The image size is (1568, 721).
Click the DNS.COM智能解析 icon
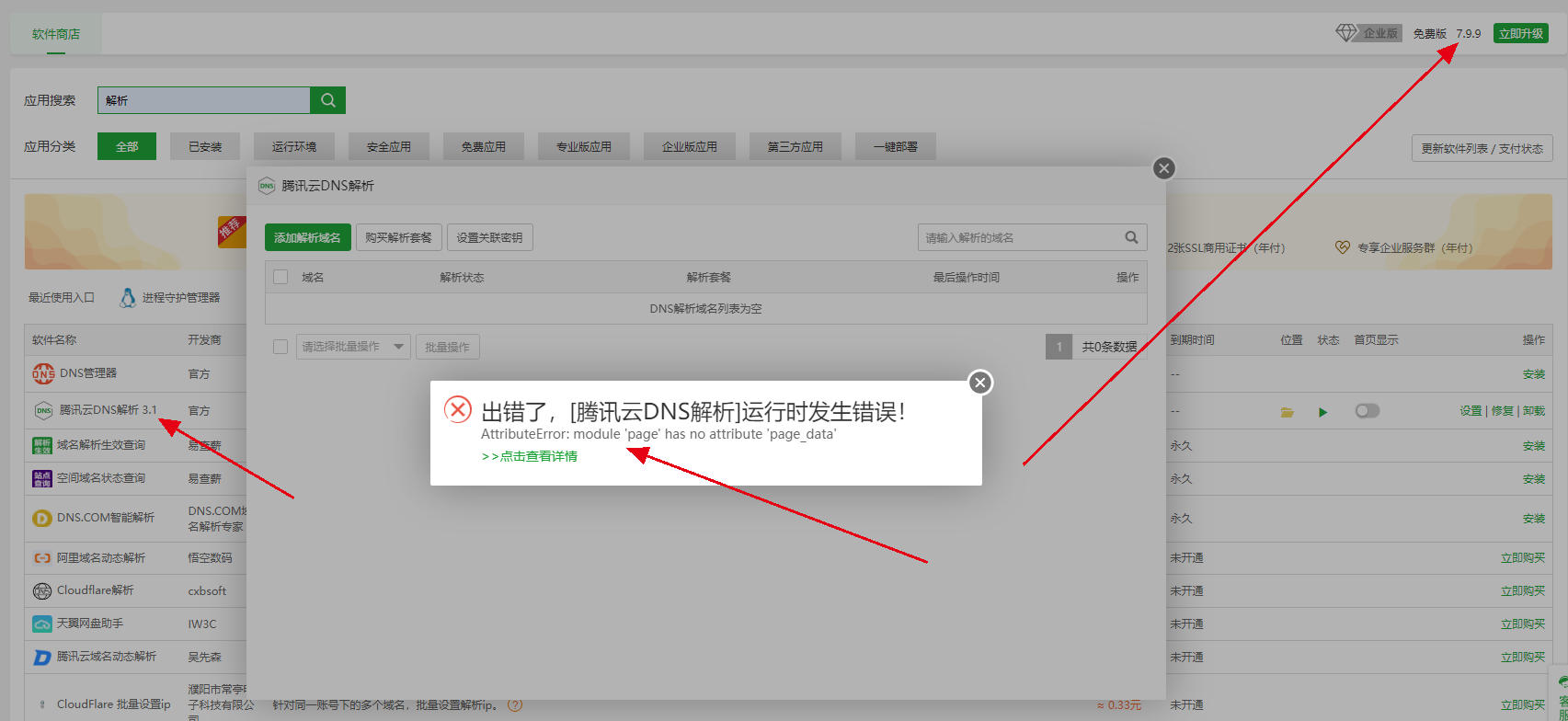pyautogui.click(x=42, y=518)
